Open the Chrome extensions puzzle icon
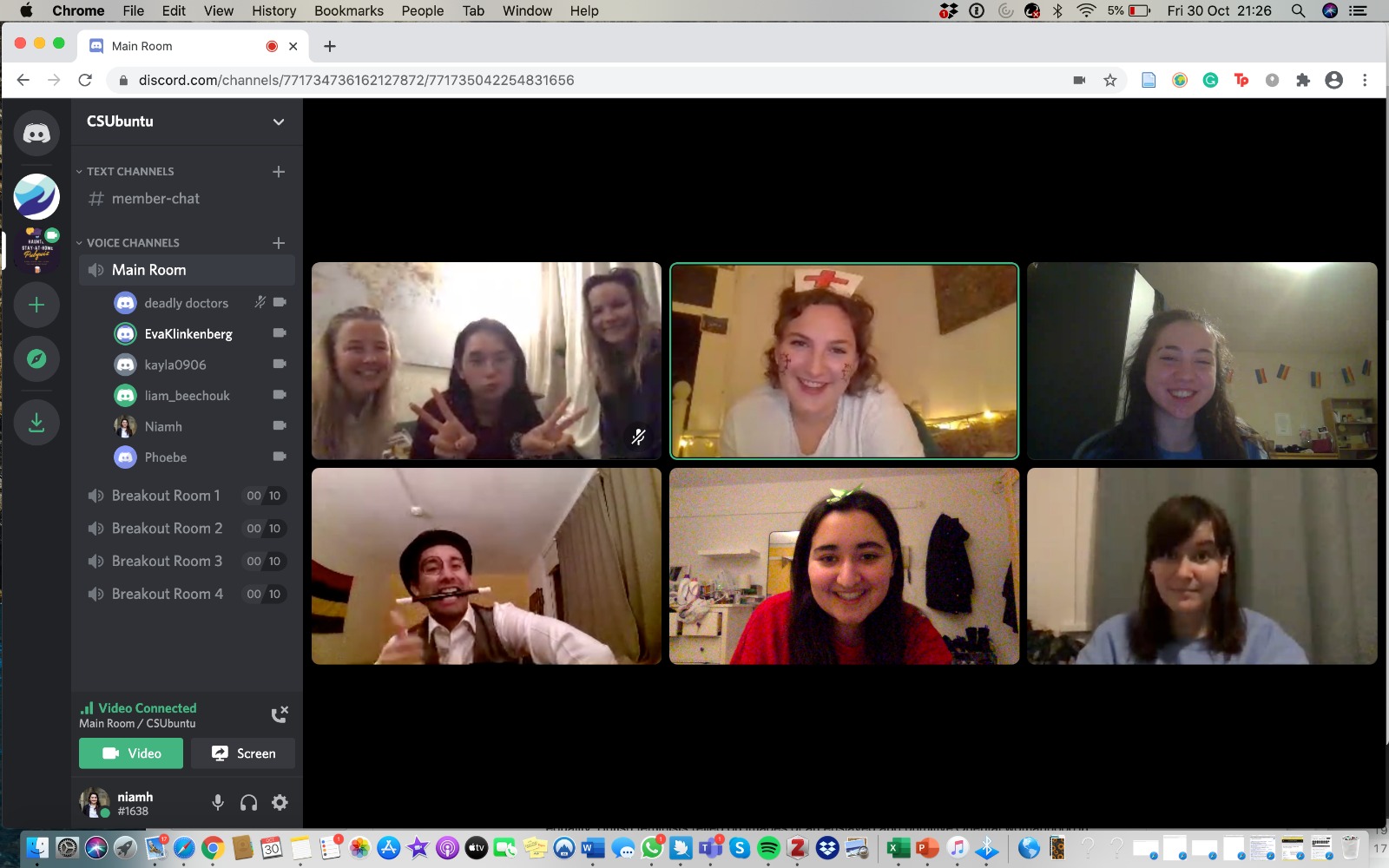Viewport: 1389px width, 868px height. pos(1302,80)
